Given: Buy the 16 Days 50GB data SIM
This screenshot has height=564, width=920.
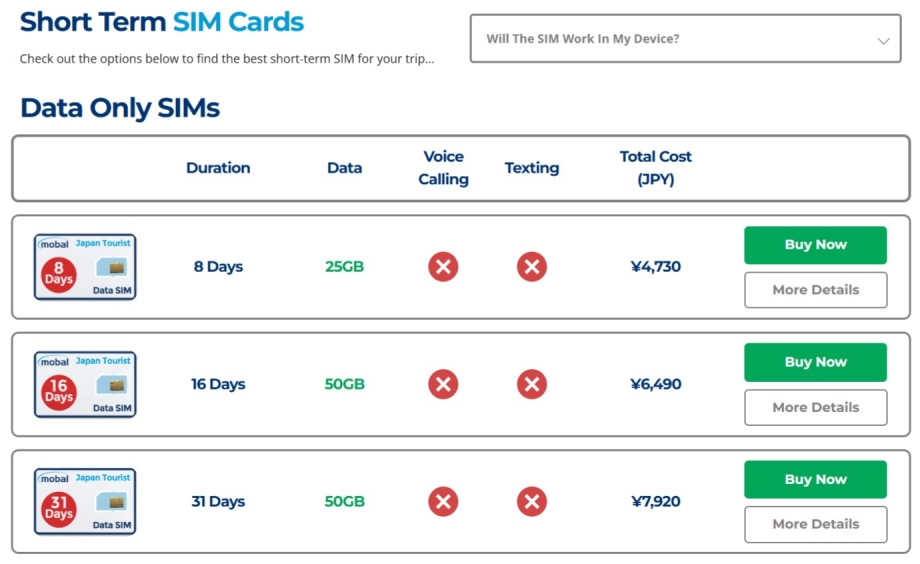Looking at the screenshot, I should pyautogui.click(x=815, y=362).
